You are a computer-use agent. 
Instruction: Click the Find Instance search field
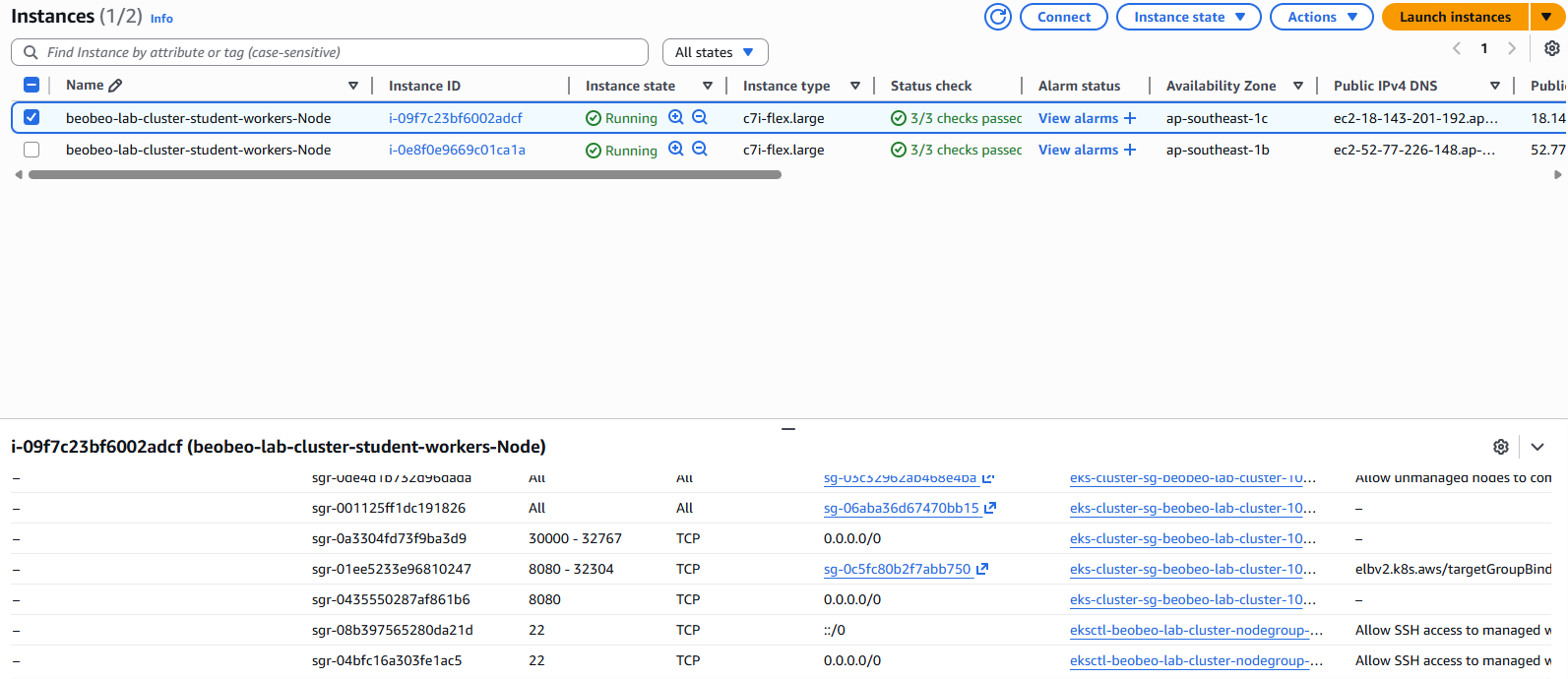335,52
